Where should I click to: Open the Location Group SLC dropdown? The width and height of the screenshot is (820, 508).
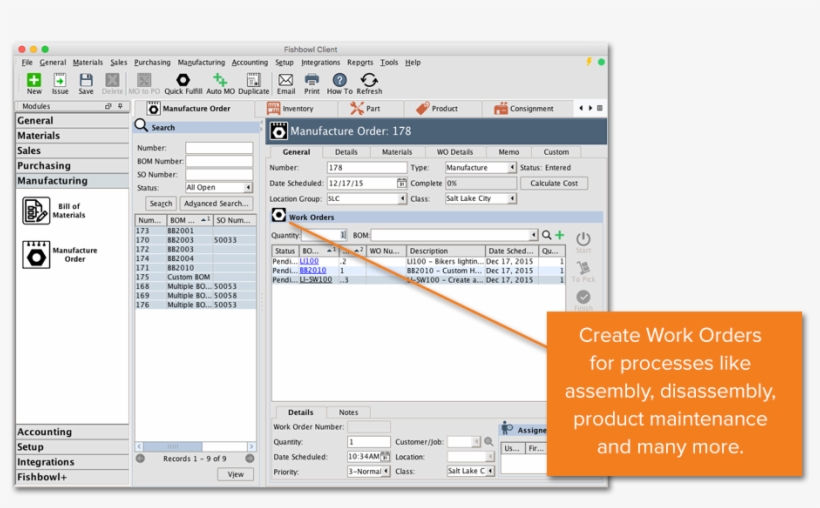click(x=402, y=199)
